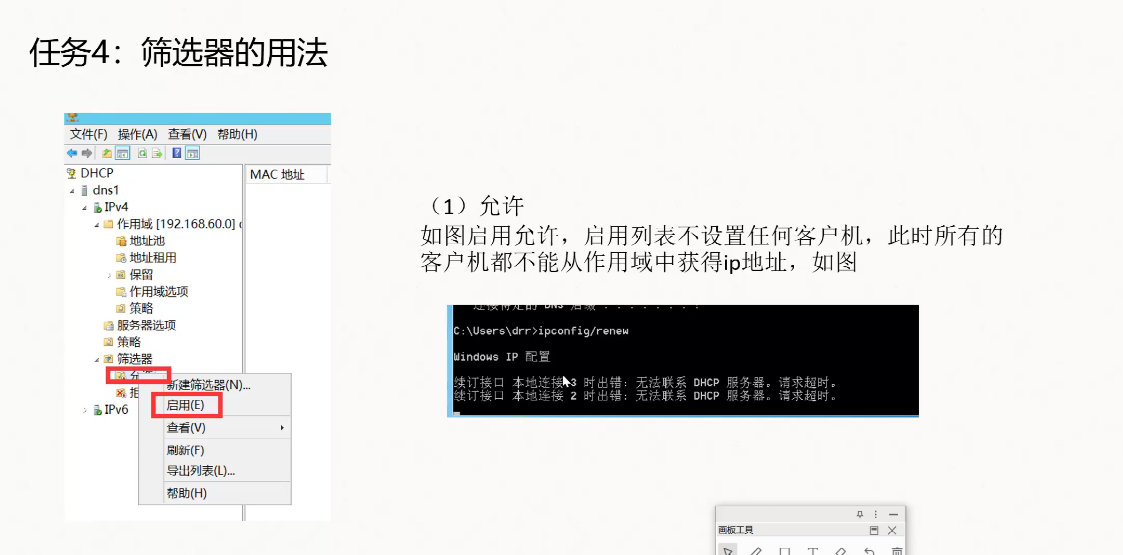Image resolution: width=1123 pixels, height=555 pixels.
Task: Select the arrow pointer tool in 画板工具
Action: [x=728, y=551]
